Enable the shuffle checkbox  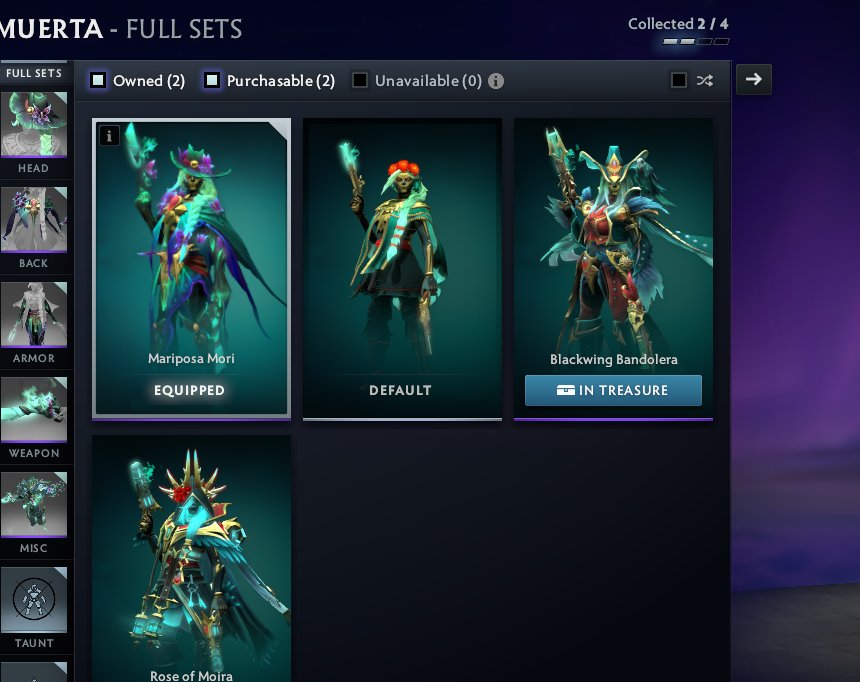(679, 80)
